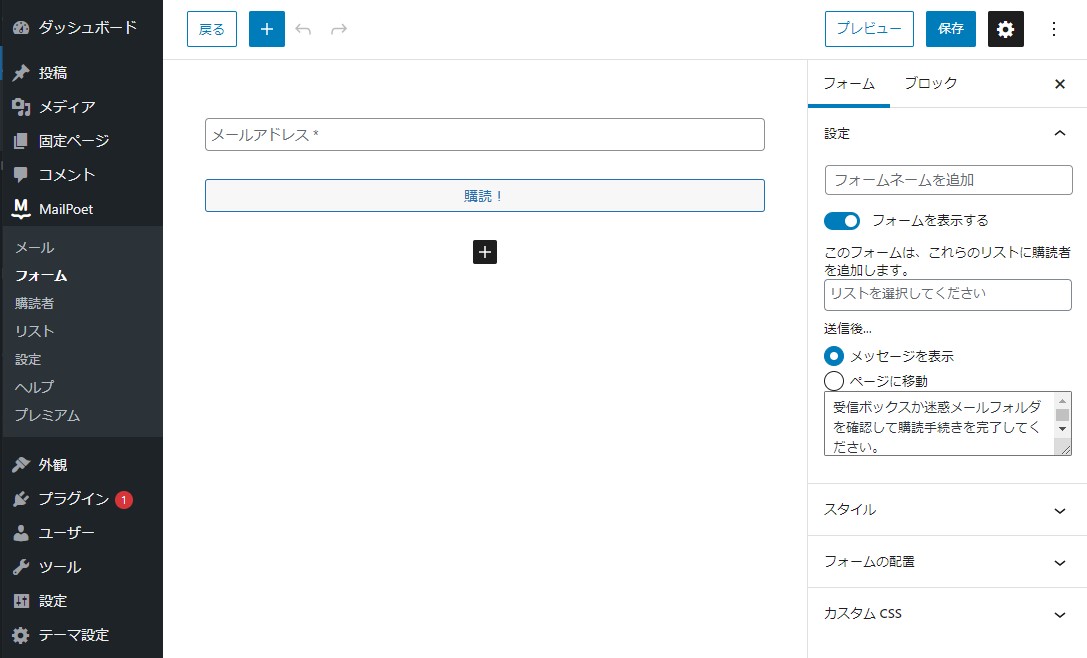Image resolution: width=1087 pixels, height=658 pixels.
Task: Expand the フォームの配置 section
Action: pos(946,562)
